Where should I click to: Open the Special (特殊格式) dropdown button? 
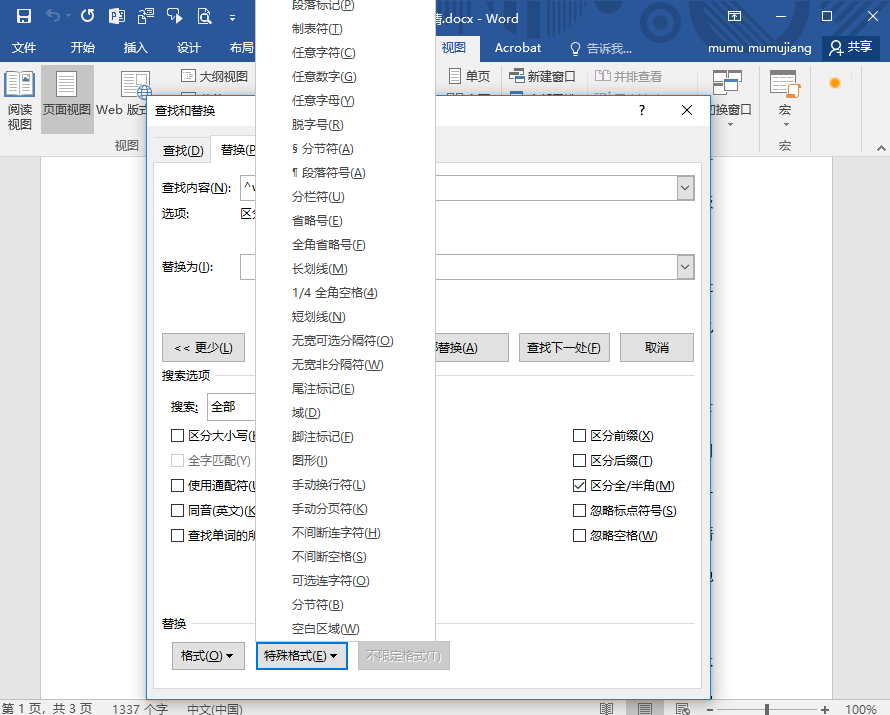click(301, 656)
